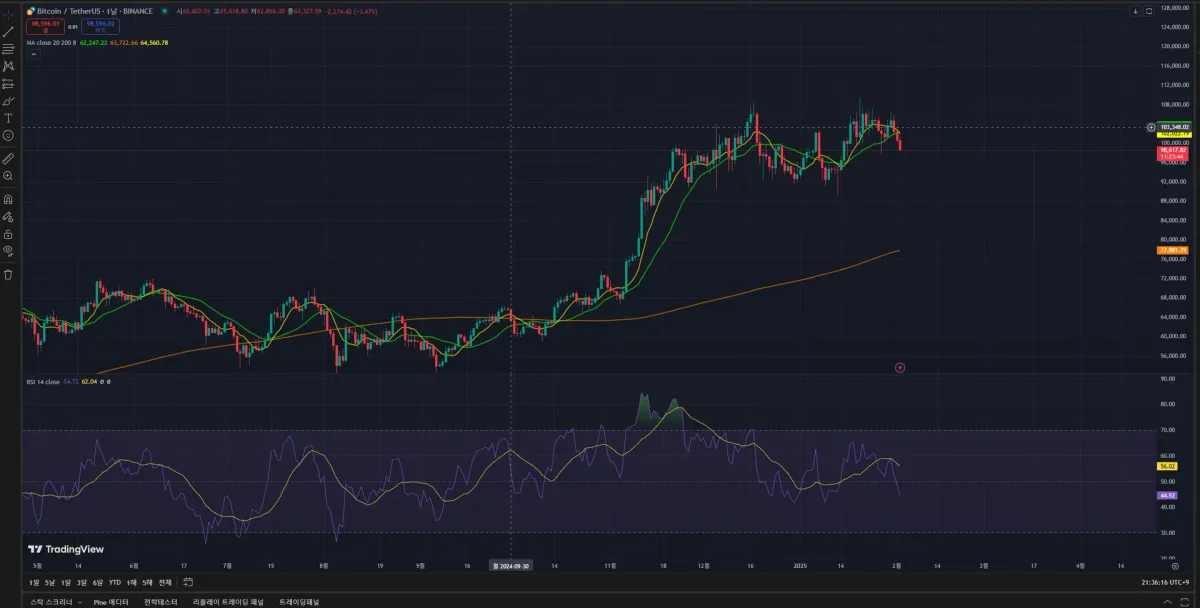Toggle hide all drawings eye icon
The width and height of the screenshot is (1200, 608).
tap(8, 250)
